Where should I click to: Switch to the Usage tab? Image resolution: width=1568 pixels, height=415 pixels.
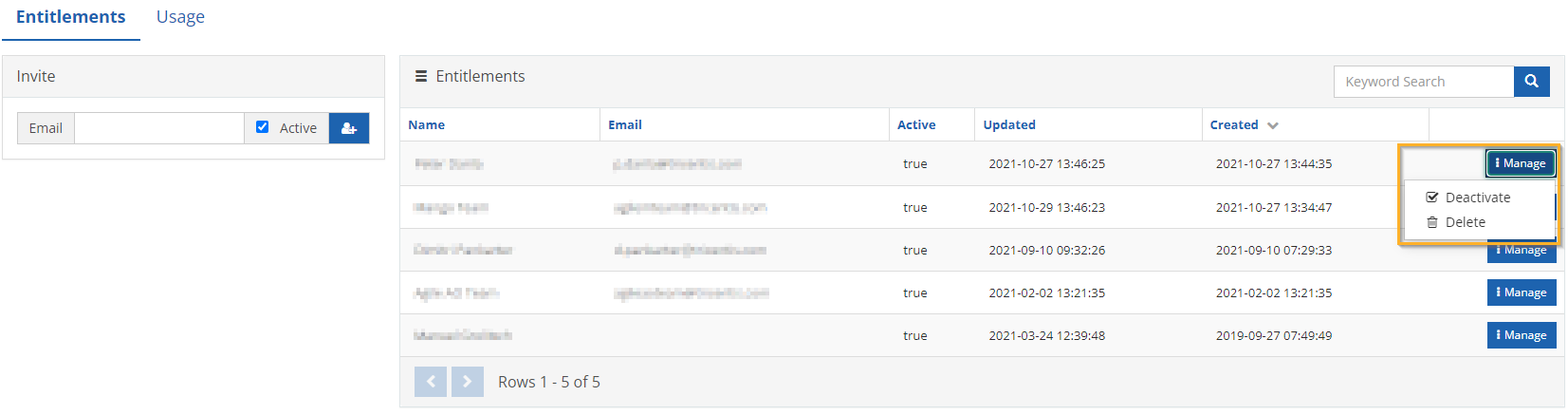[180, 17]
